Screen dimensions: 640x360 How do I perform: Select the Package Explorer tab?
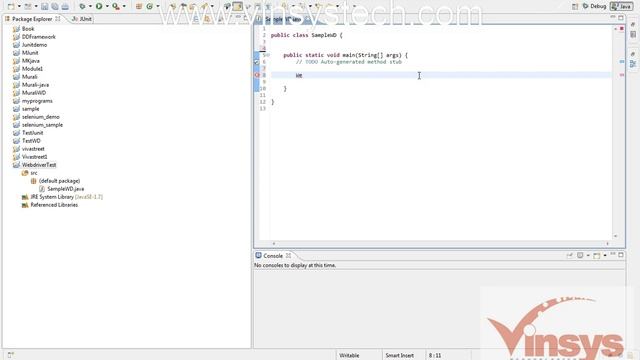tap(32, 19)
